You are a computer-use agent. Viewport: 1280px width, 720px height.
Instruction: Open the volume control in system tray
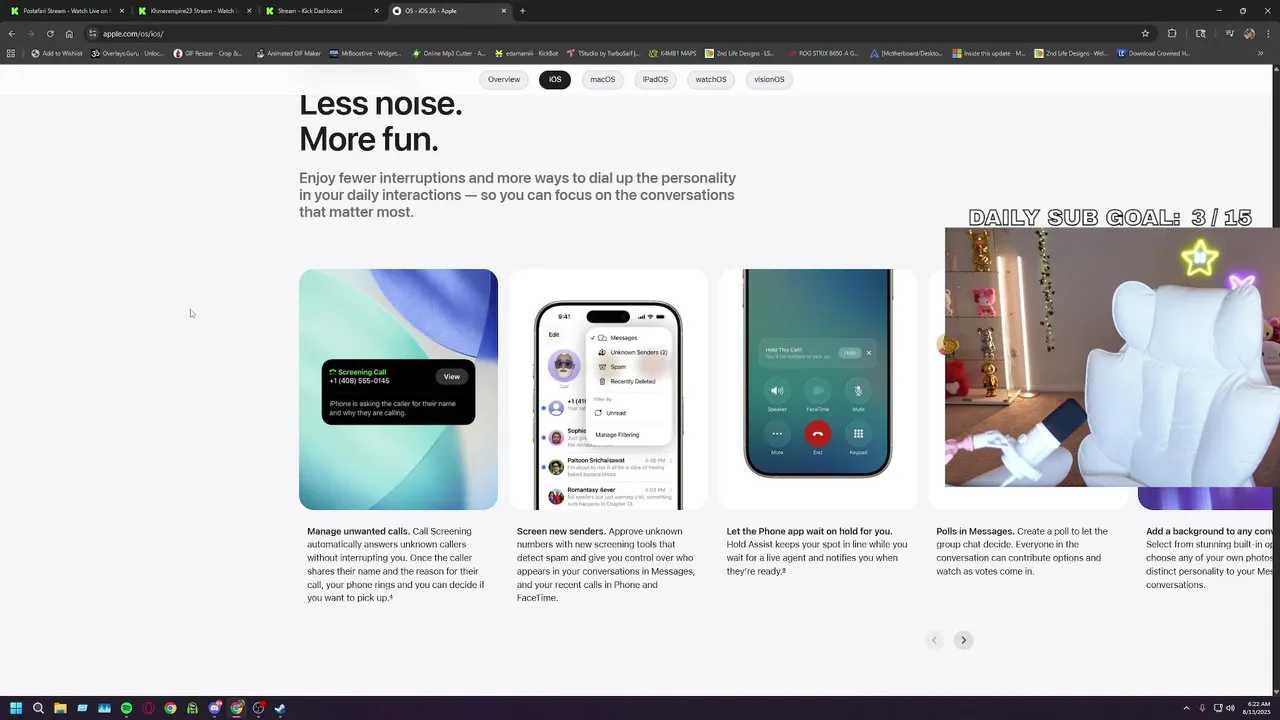1230,708
